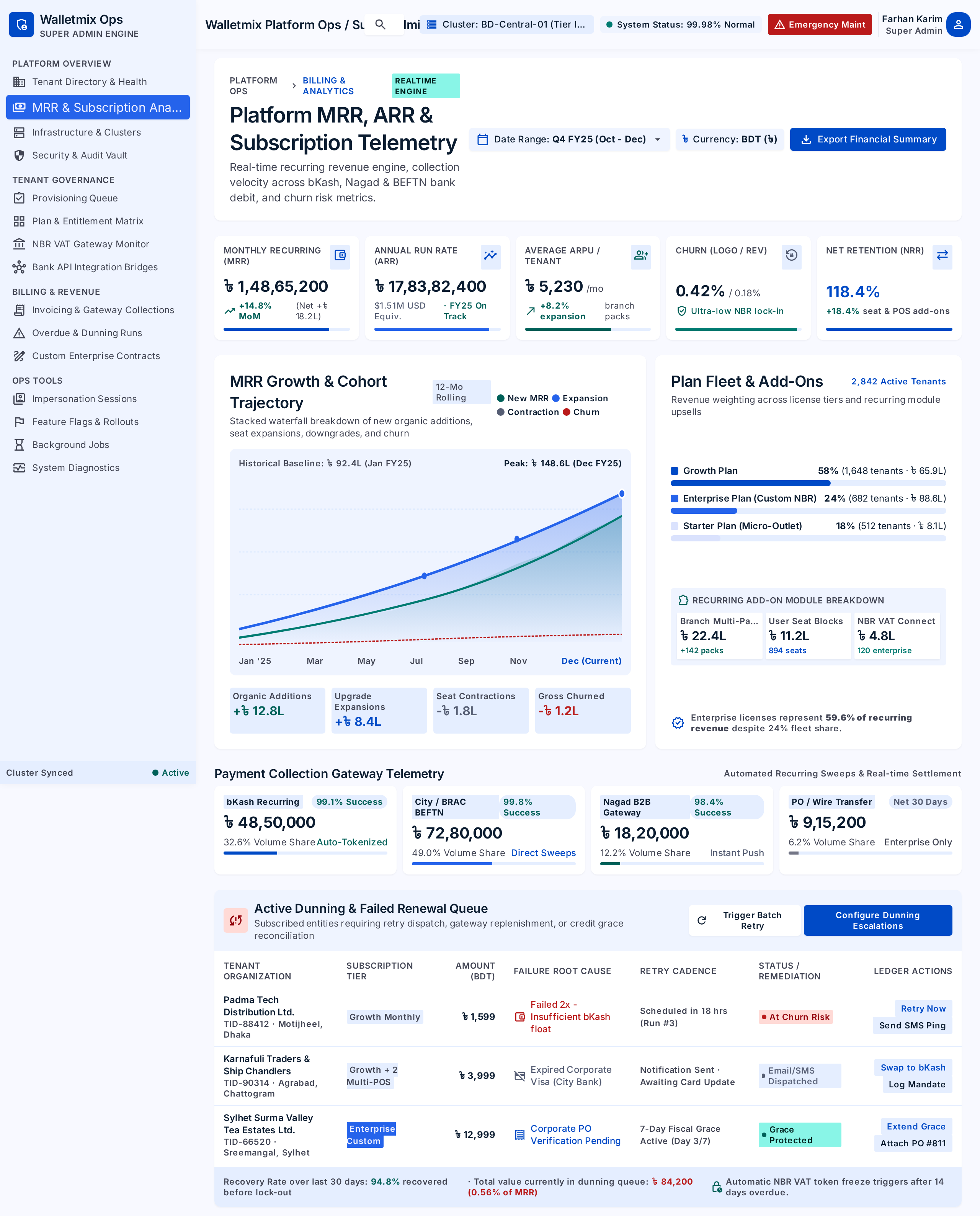
Task: Click the Dec peak data point on chart
Action: 622,494
